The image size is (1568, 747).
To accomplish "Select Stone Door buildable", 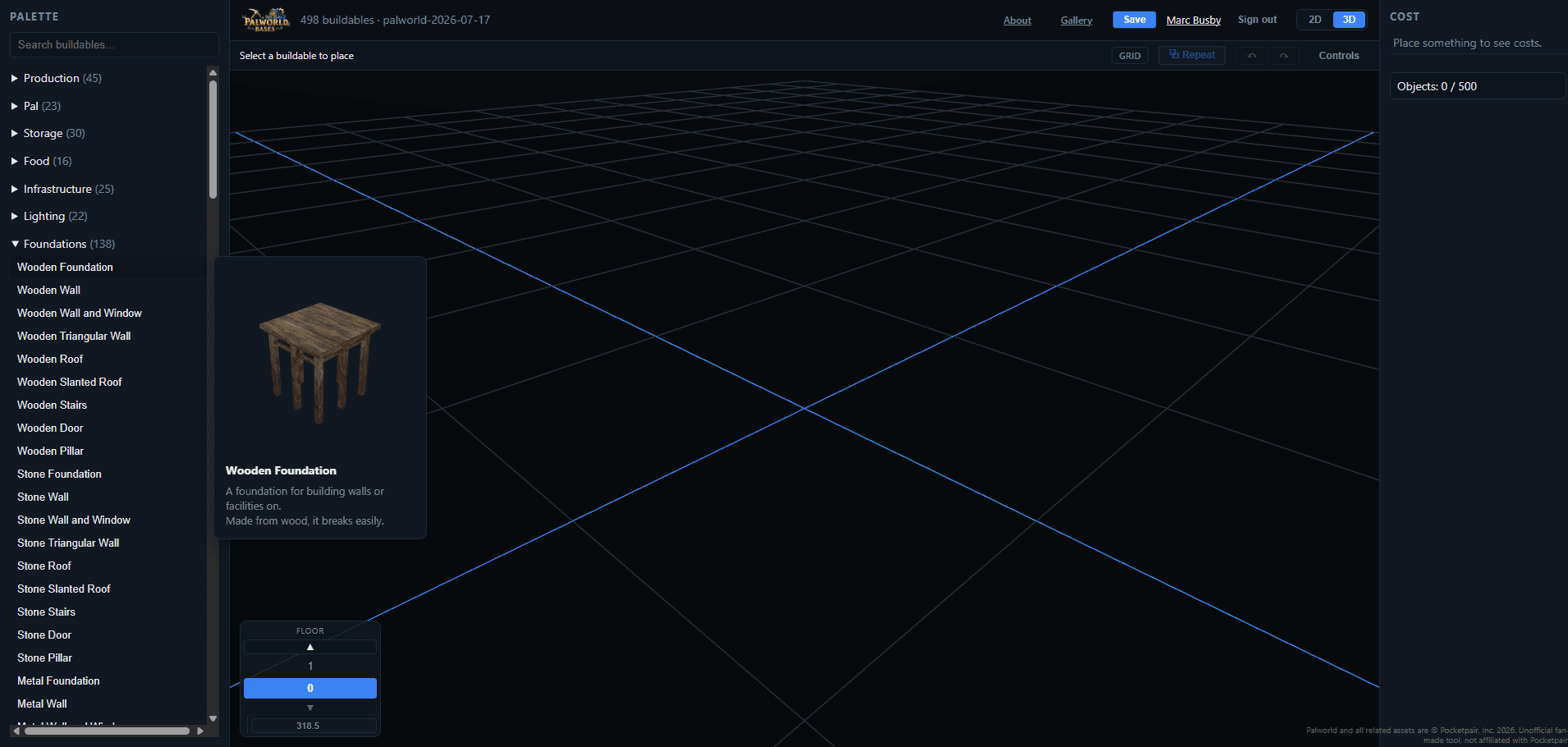I will click(44, 635).
